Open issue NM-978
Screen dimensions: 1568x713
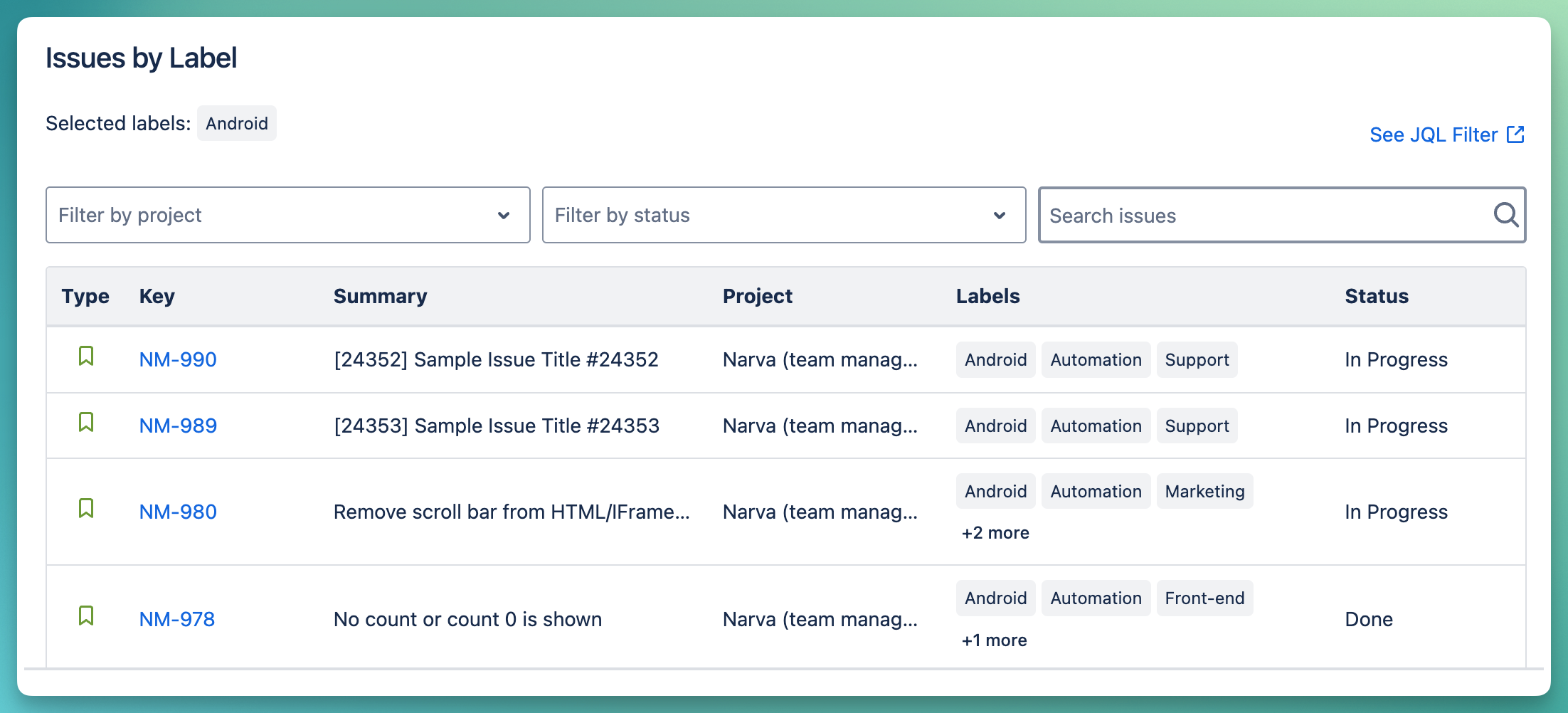coord(178,618)
